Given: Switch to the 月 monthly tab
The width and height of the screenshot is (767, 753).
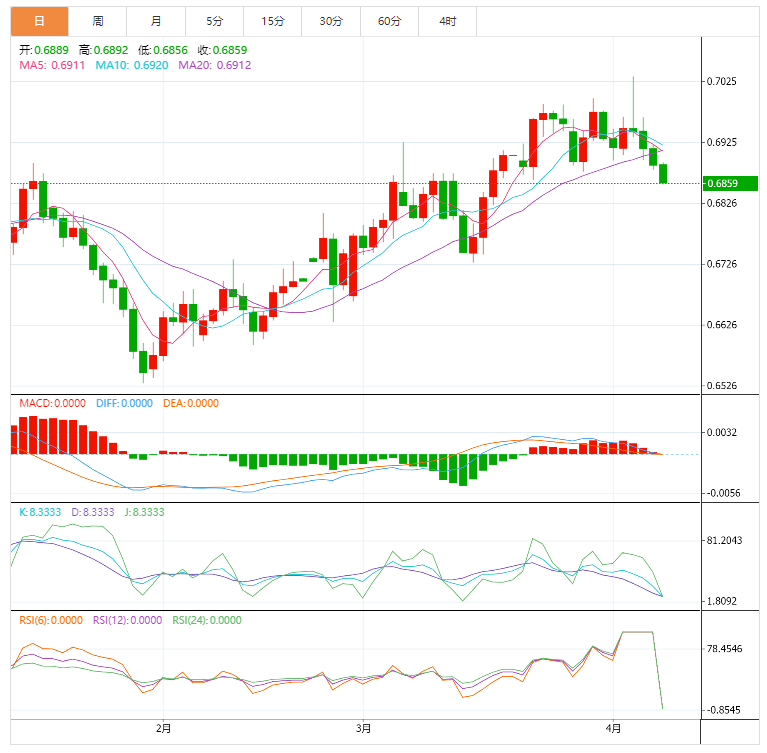Looking at the screenshot, I should tap(156, 21).
